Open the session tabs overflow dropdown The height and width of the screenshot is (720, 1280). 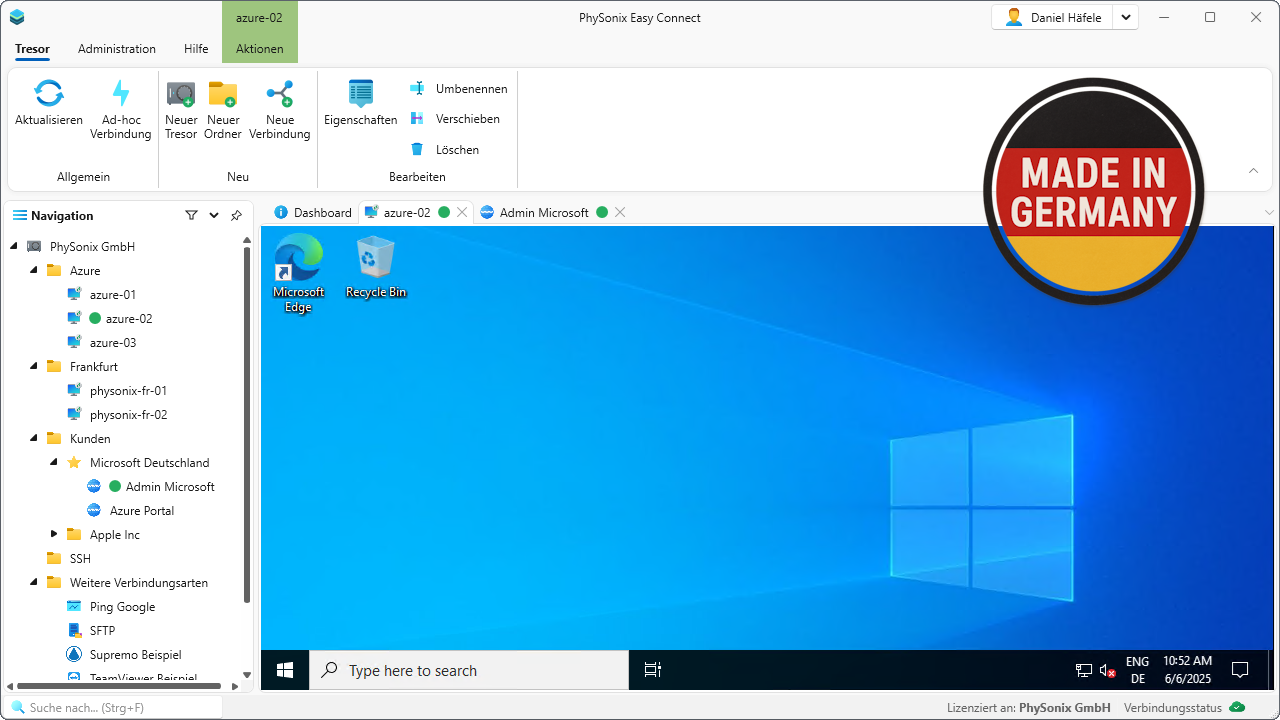coord(1269,212)
